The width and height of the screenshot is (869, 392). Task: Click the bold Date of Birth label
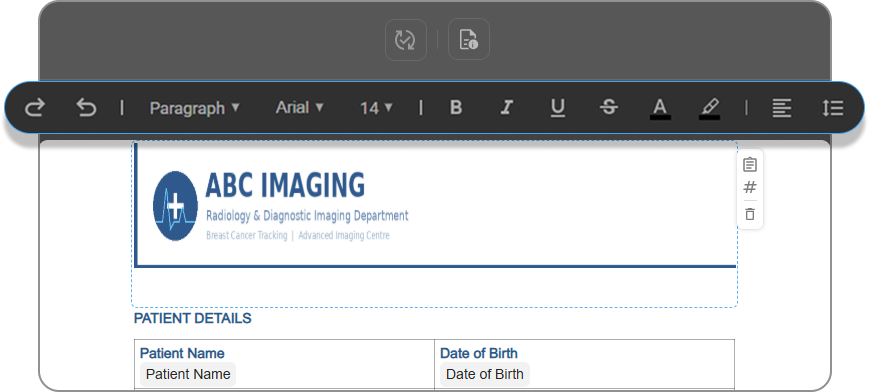click(x=479, y=353)
